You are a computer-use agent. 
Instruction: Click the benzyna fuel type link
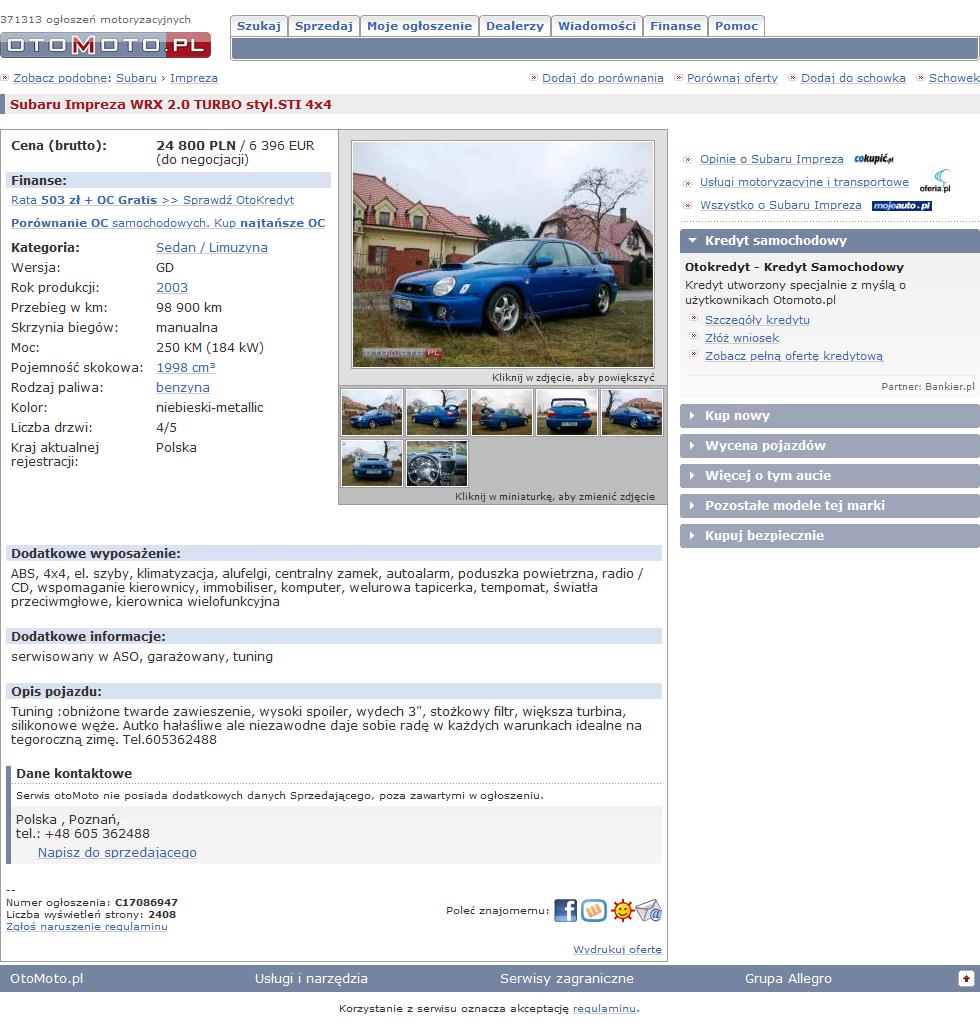[x=183, y=388]
